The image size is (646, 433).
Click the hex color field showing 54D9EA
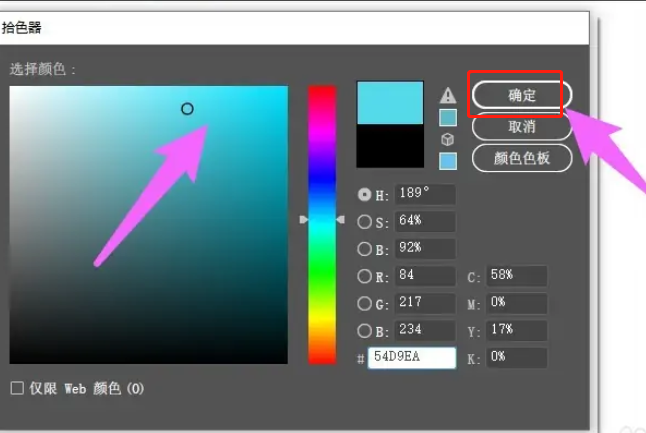coord(411,358)
